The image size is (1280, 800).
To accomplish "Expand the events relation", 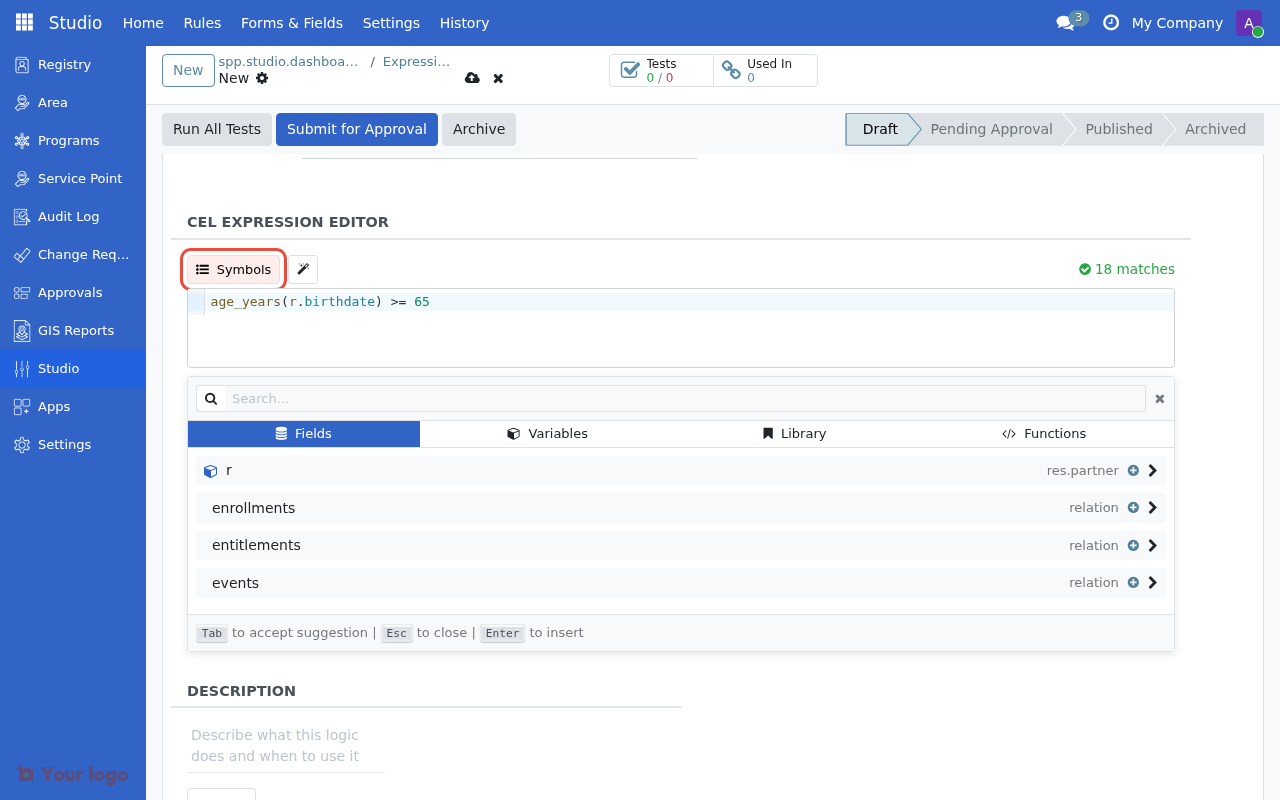I will [1152, 582].
